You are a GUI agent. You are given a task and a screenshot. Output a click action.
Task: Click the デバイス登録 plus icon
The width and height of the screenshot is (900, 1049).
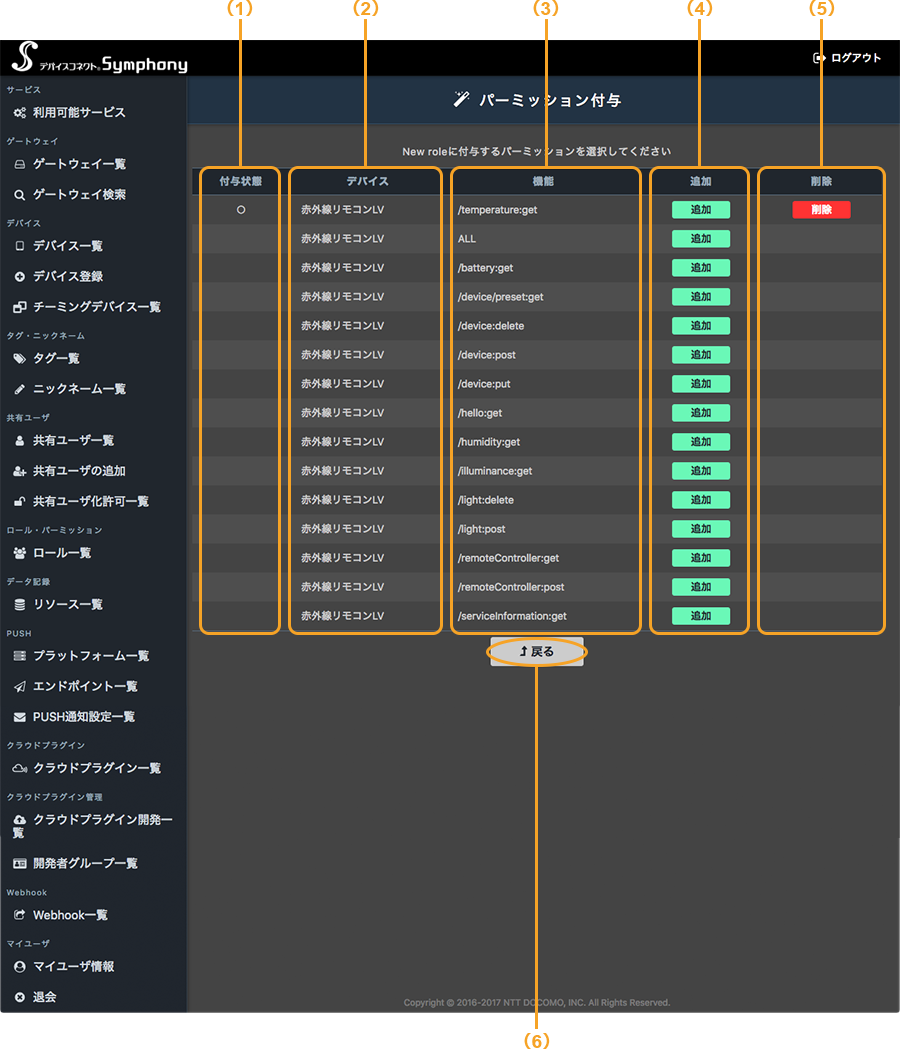(x=20, y=276)
